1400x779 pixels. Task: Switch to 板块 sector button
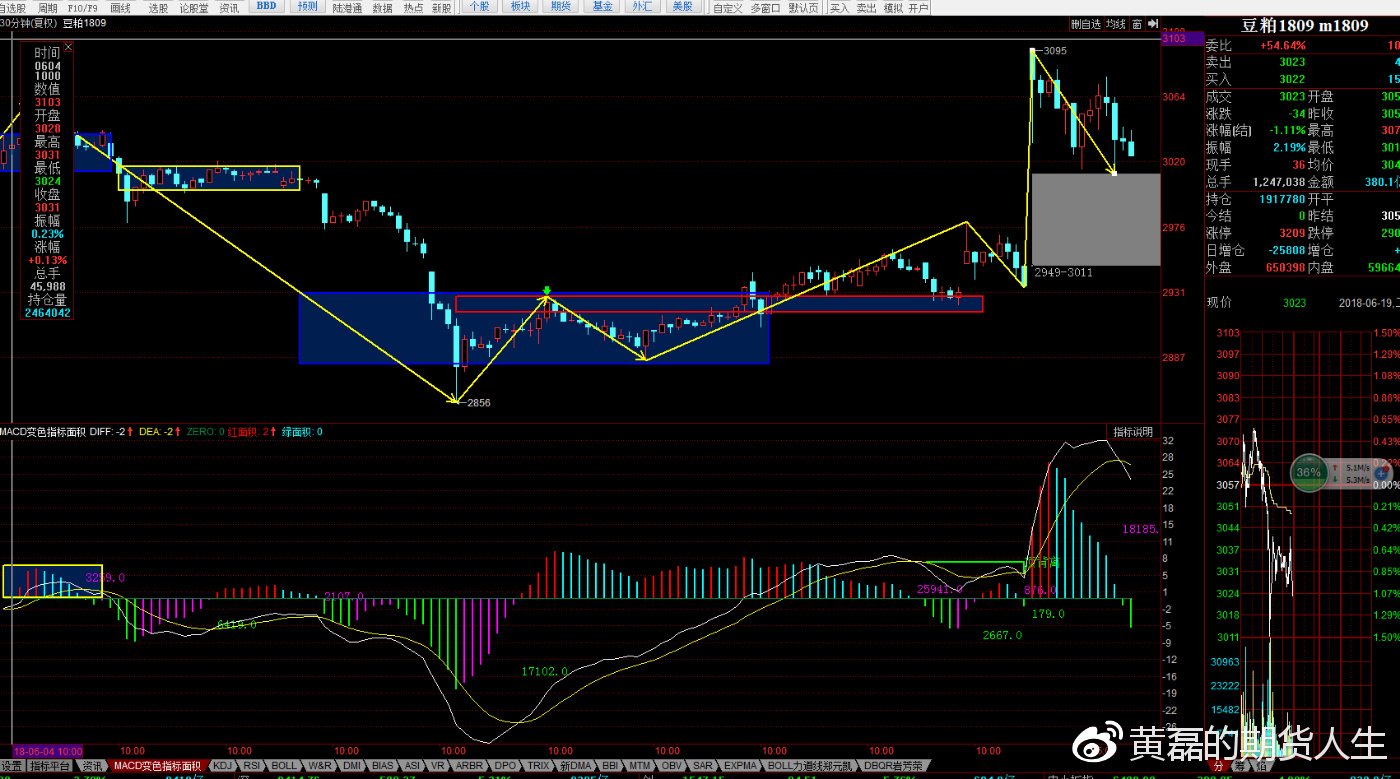520,6
